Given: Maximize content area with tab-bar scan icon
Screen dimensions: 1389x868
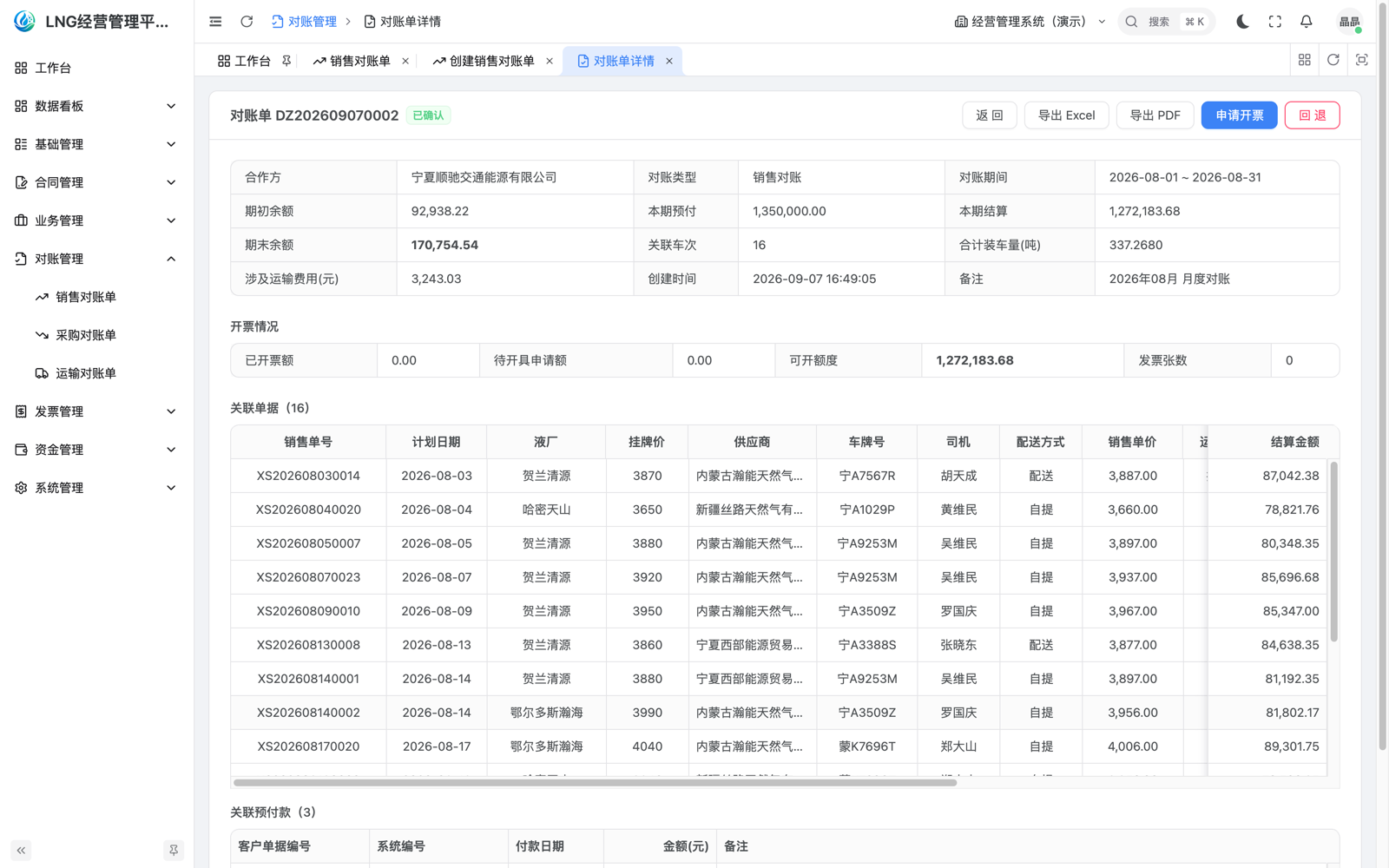Looking at the screenshot, I should (1361, 60).
